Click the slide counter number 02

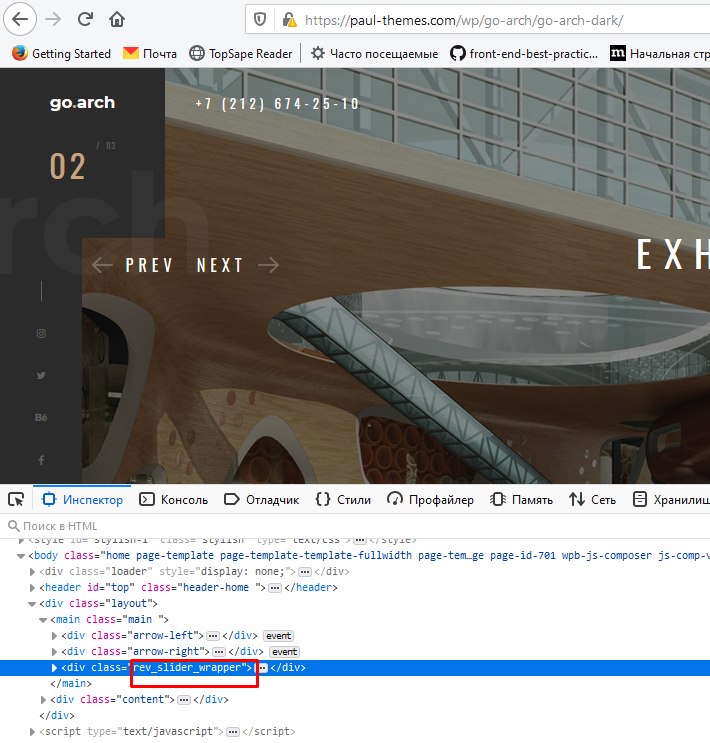tap(68, 167)
